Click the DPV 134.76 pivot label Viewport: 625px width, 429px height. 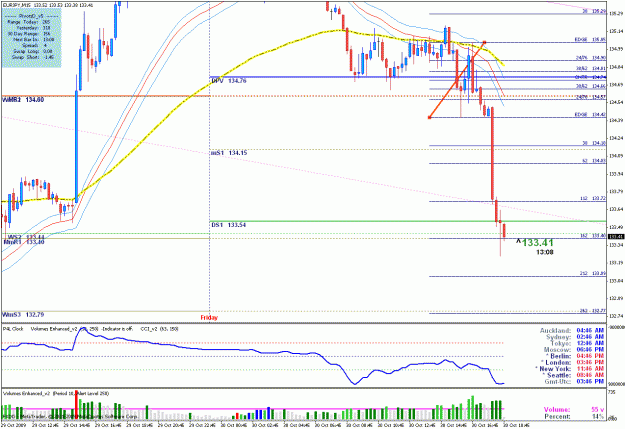[x=228, y=81]
